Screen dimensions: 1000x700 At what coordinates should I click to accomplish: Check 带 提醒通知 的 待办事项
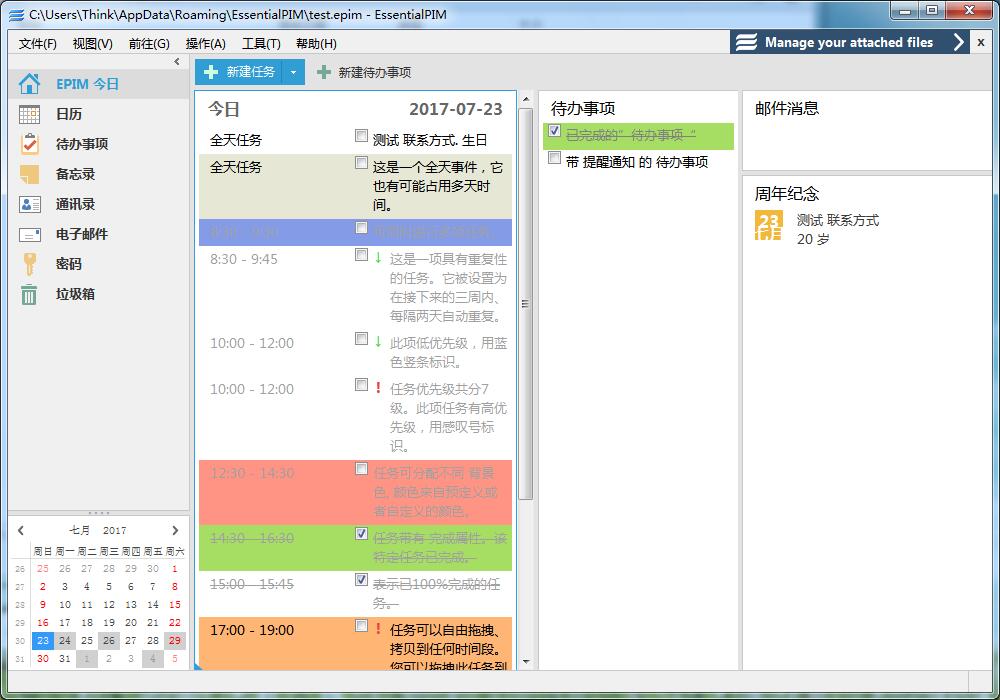point(554,157)
